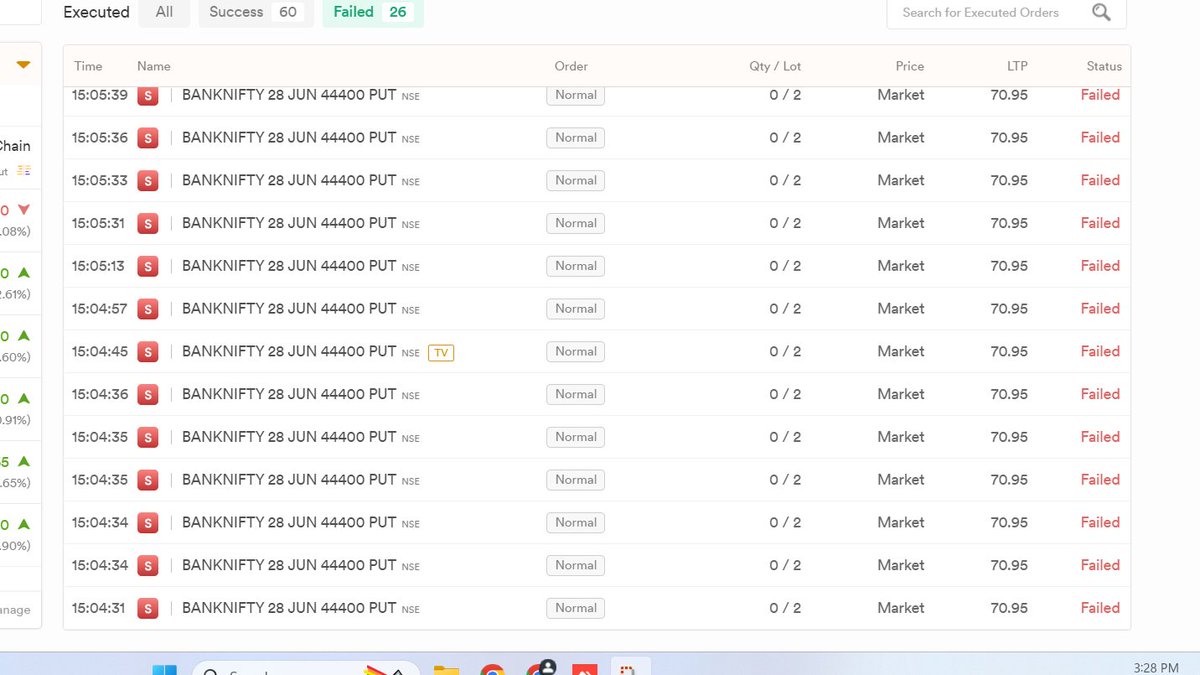
Task: Click the Normal order tag on 15:05:39 row
Action: coord(576,95)
